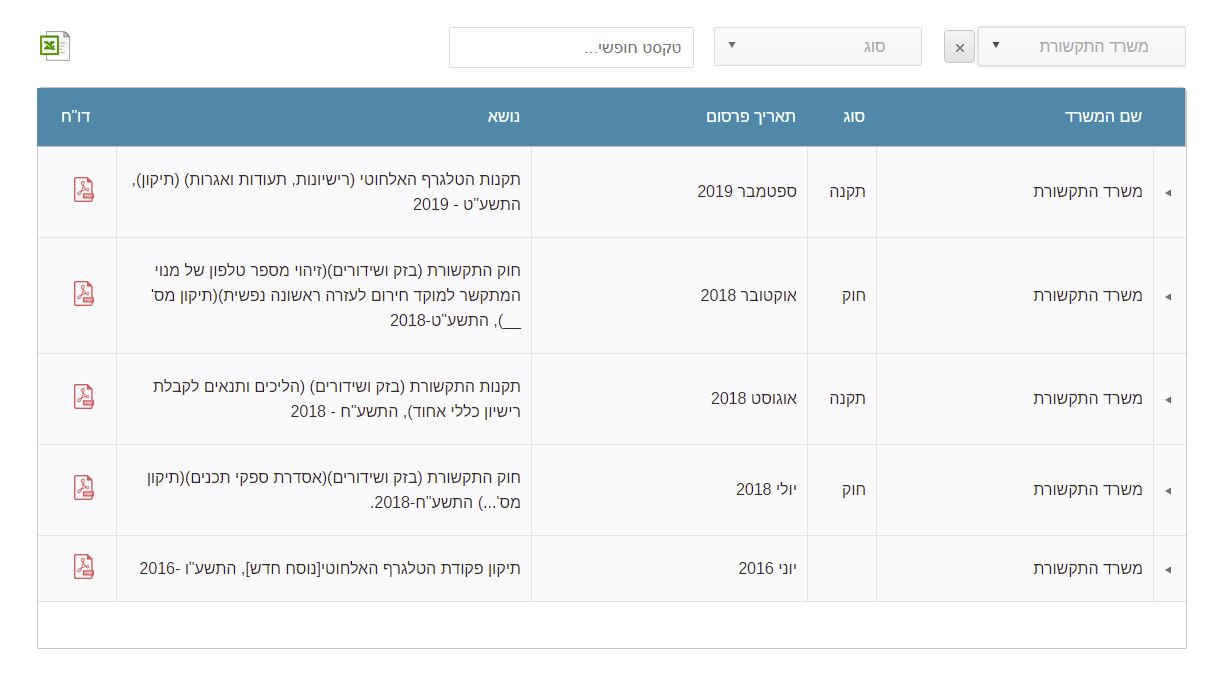
Task: Open PDF report for June 2016 row
Action: pos(84,567)
